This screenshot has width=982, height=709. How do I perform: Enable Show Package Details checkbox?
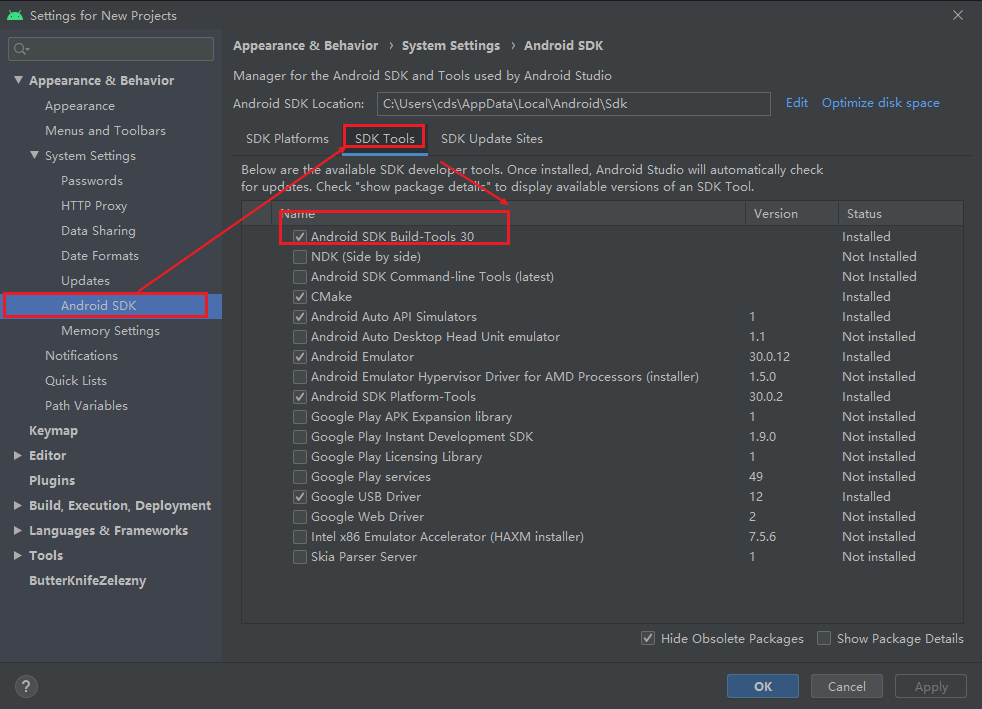click(x=824, y=638)
